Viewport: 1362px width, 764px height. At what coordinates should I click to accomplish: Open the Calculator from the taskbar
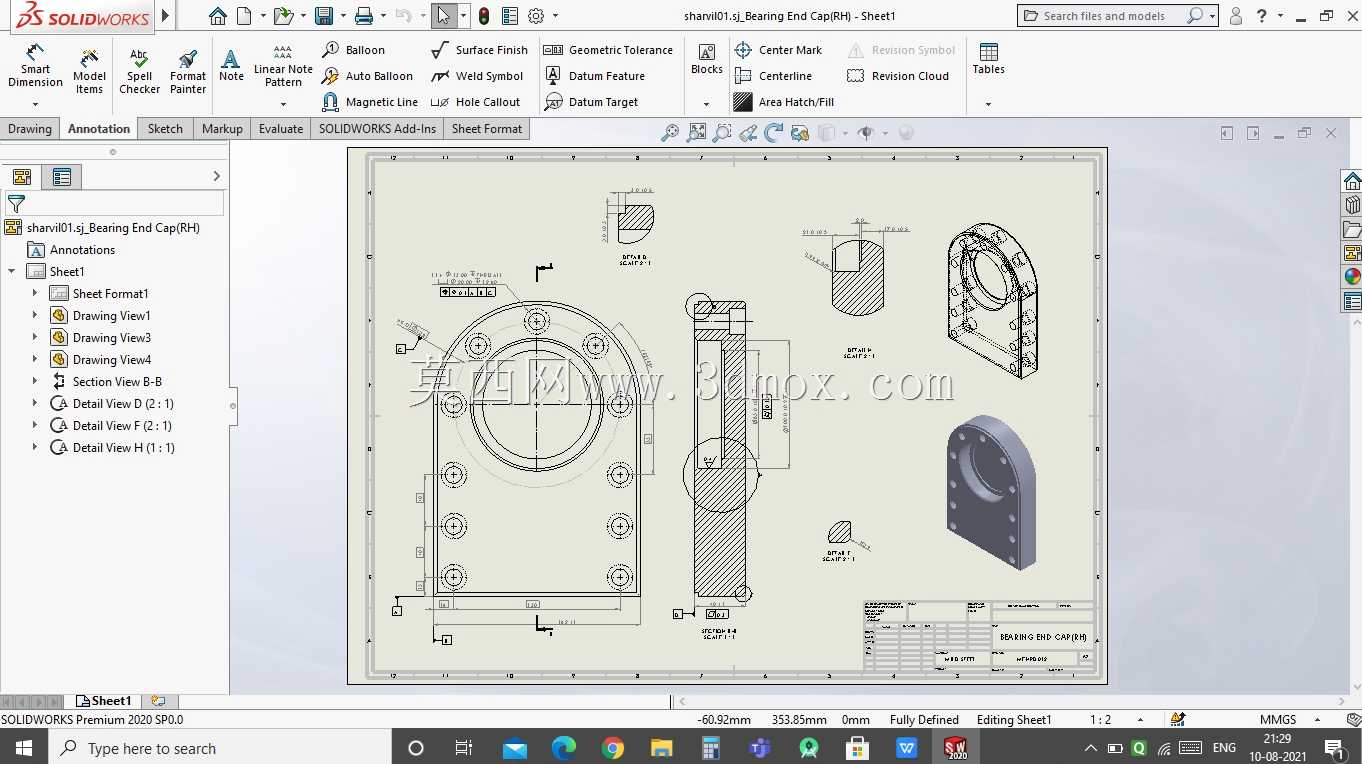point(711,748)
